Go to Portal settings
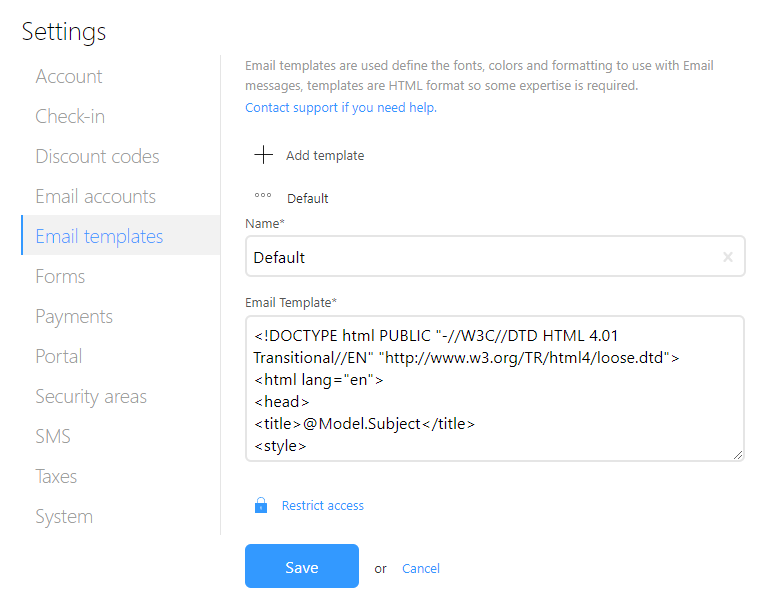The image size is (770, 616). (x=59, y=357)
